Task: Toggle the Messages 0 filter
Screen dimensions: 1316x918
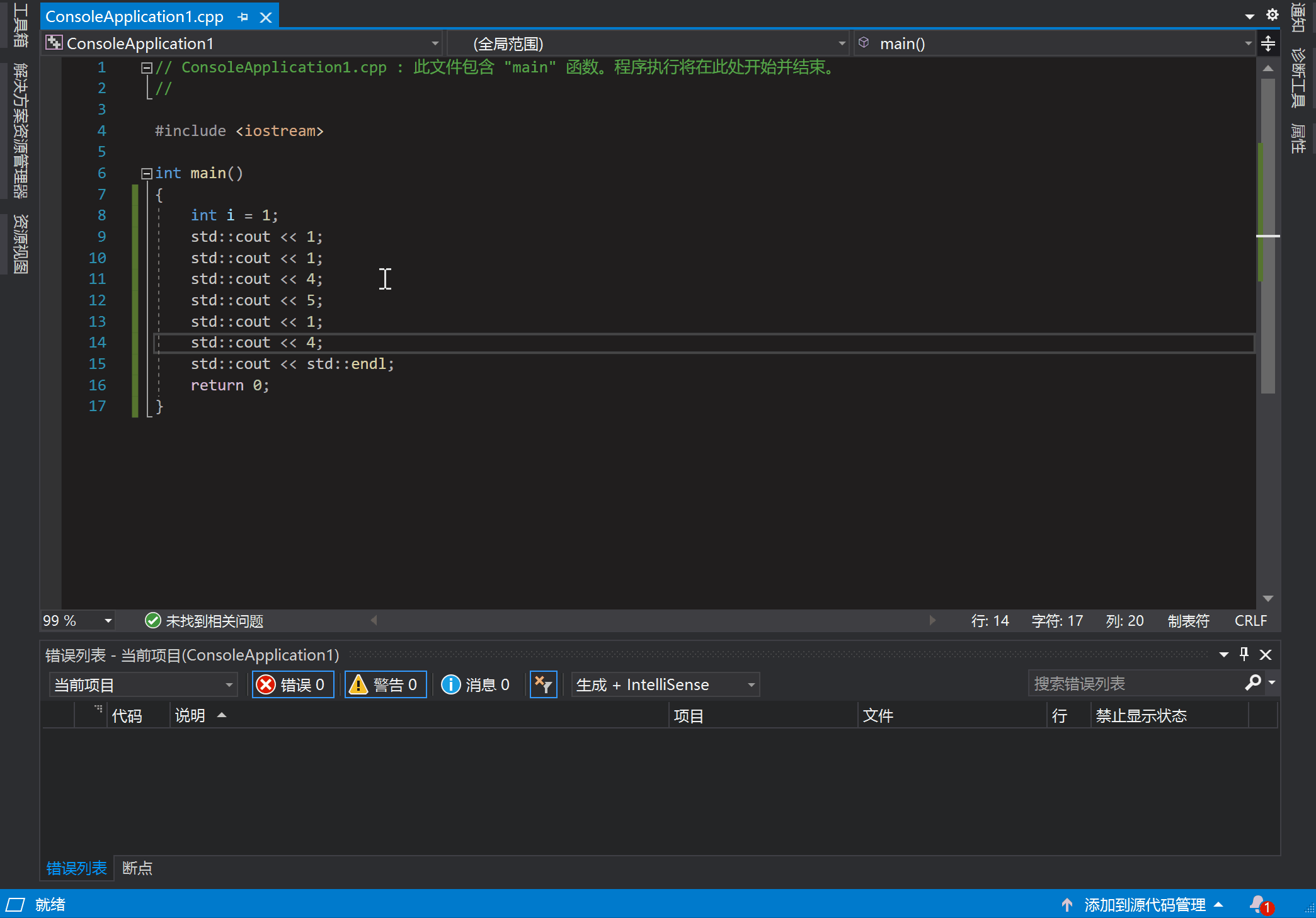Action: (x=476, y=684)
